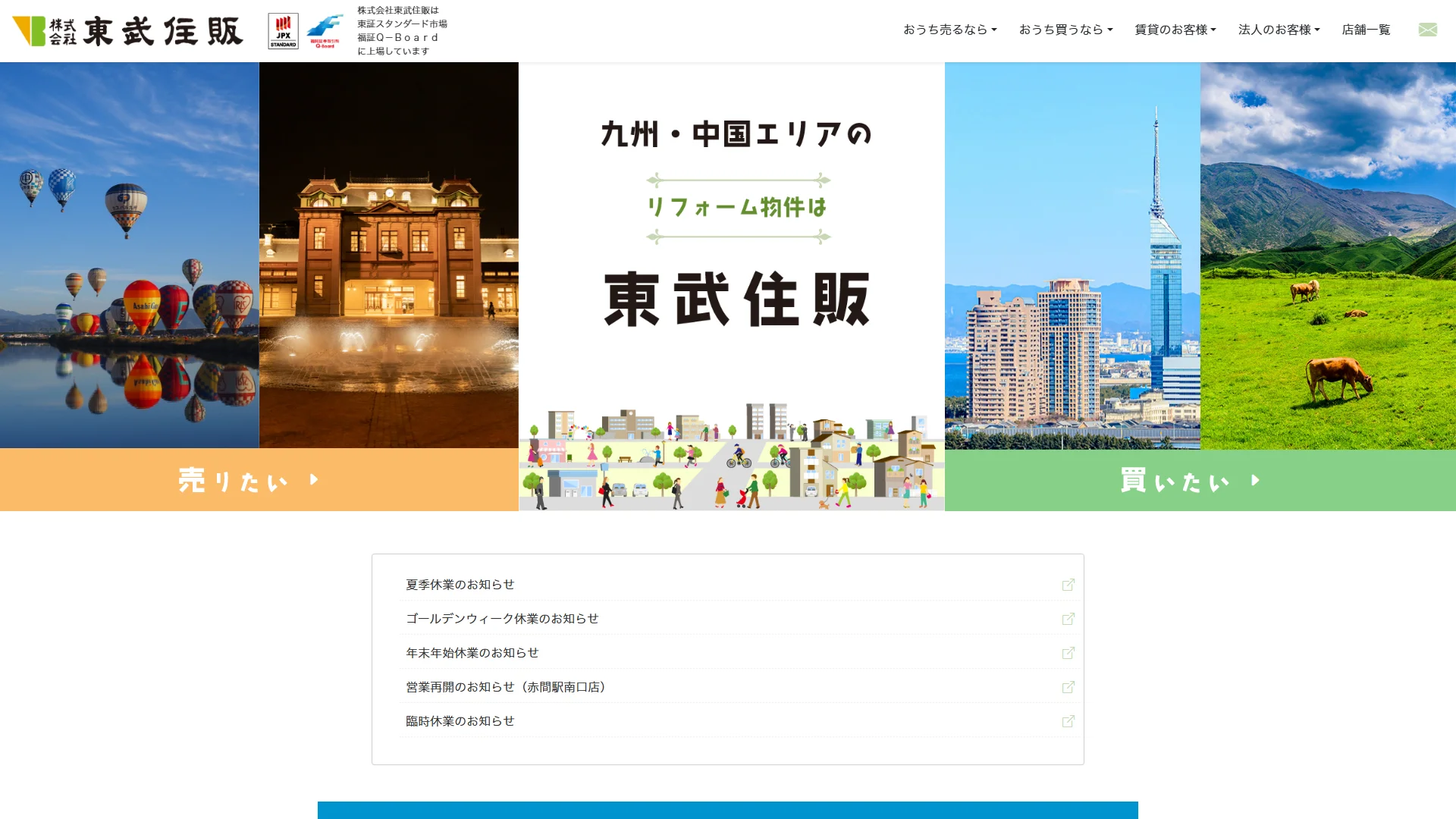Open external link icon for 夏季休業のお知らせ
The image size is (1456, 819).
pos(1068,585)
